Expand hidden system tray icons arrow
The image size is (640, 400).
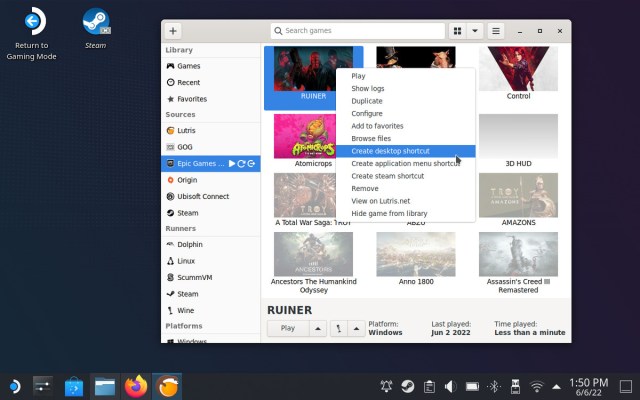click(x=556, y=387)
